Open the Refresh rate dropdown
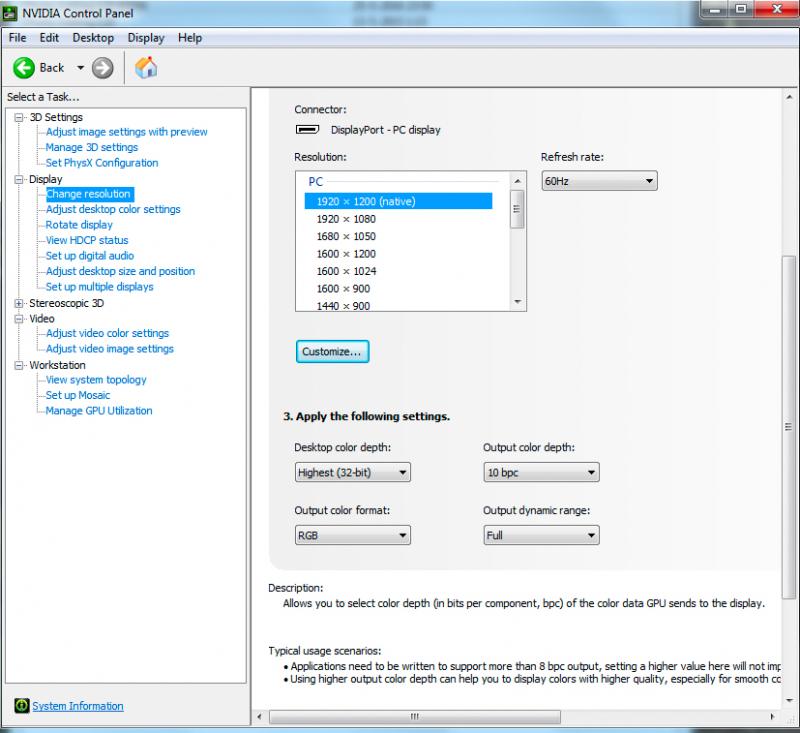This screenshot has height=733, width=800. coord(599,181)
